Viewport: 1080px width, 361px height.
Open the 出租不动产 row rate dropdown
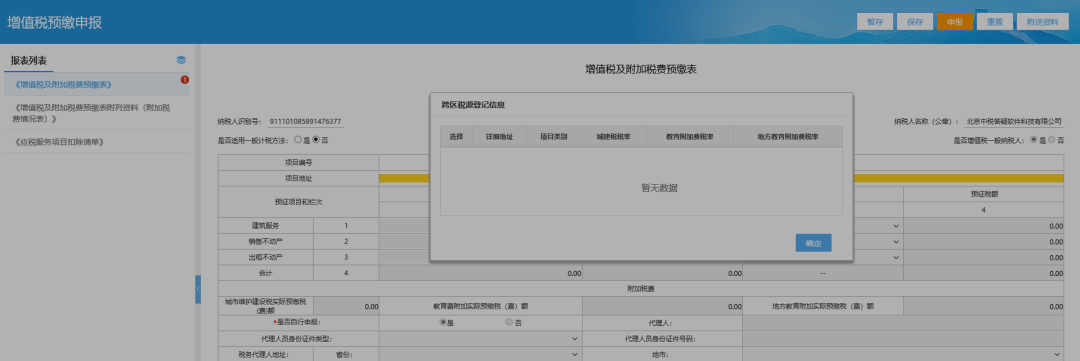tap(896, 258)
